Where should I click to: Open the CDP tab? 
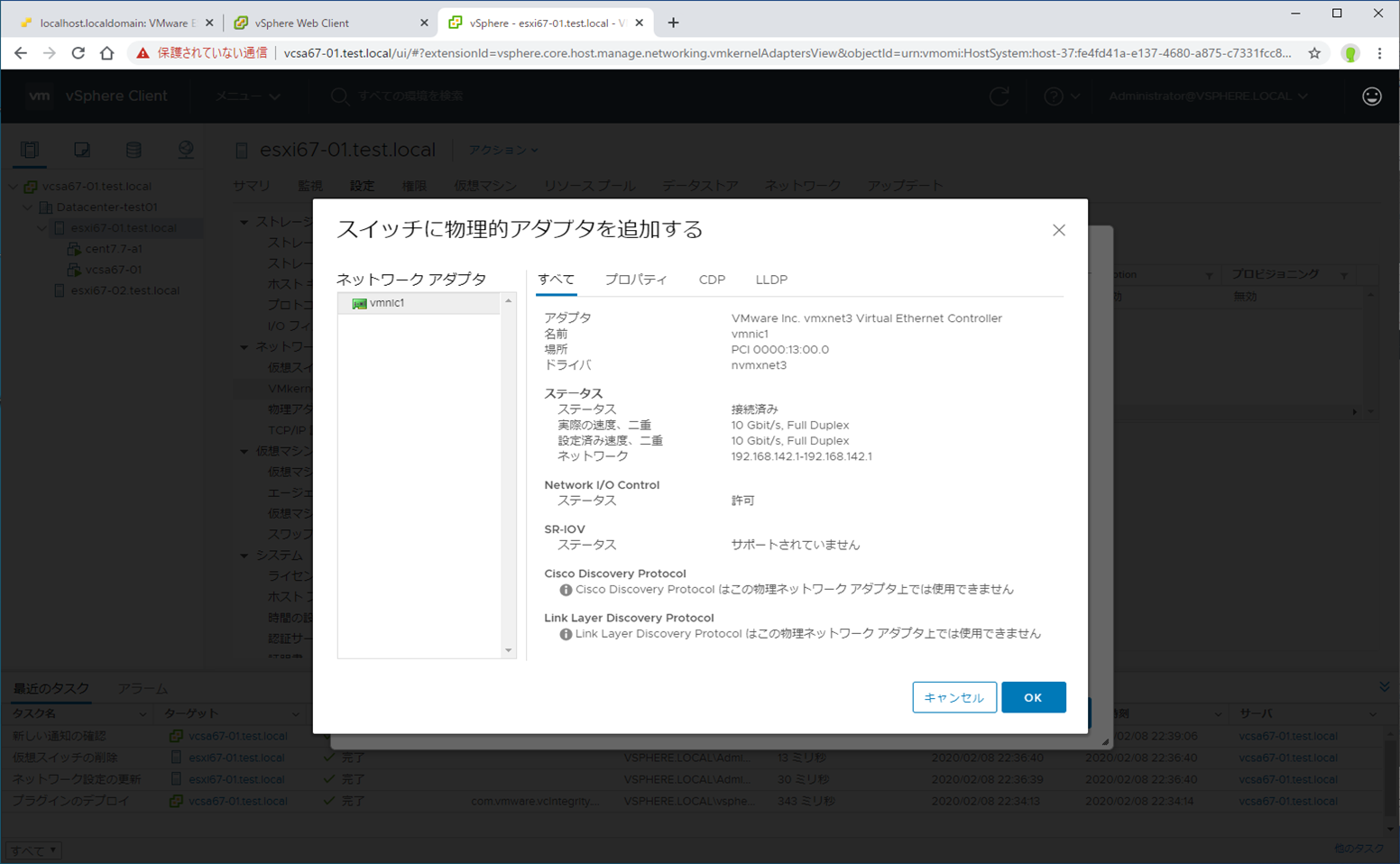(712, 280)
